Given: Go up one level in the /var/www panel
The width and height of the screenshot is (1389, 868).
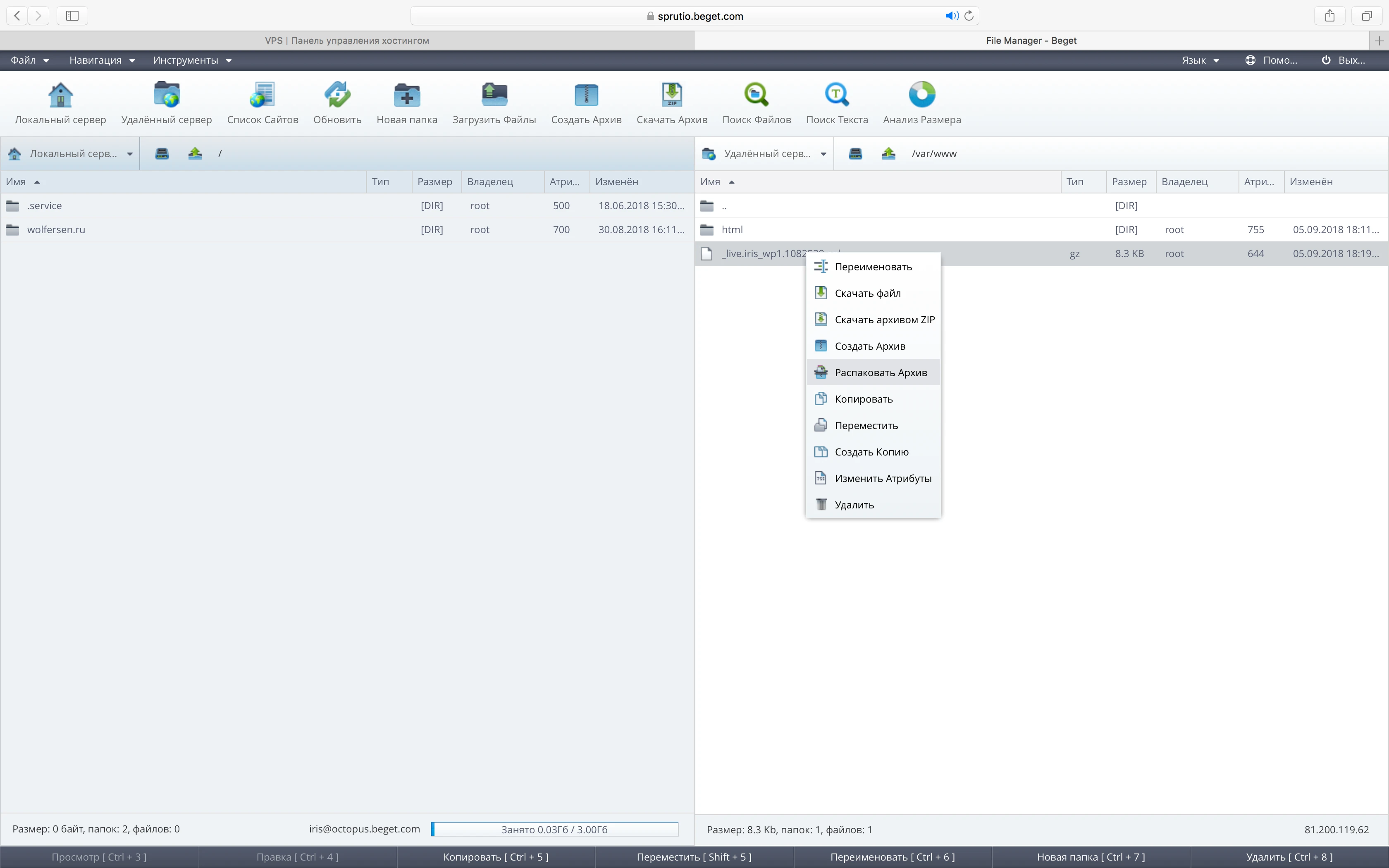Looking at the screenshot, I should click(888, 153).
